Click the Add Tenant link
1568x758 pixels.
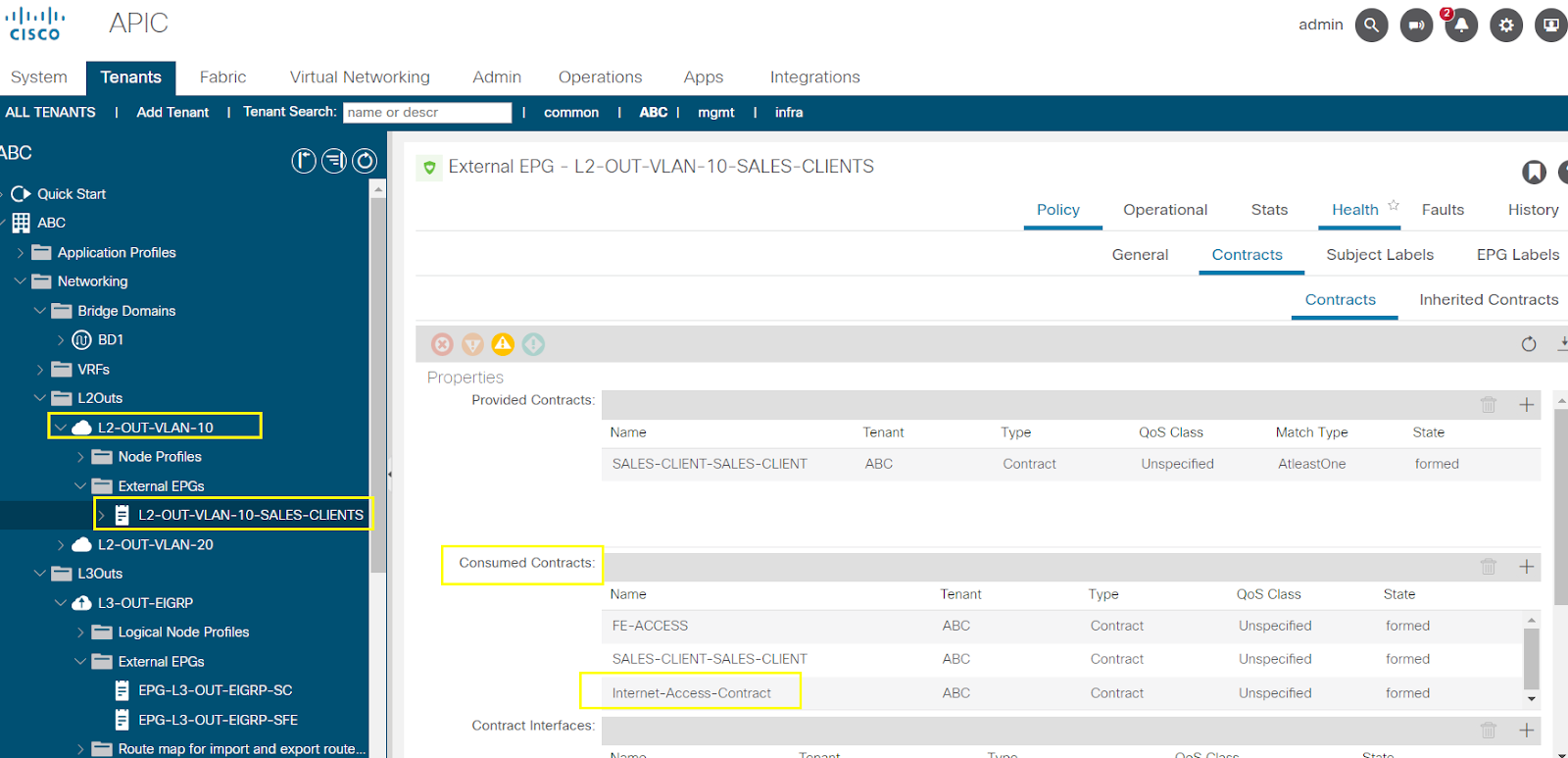172,113
